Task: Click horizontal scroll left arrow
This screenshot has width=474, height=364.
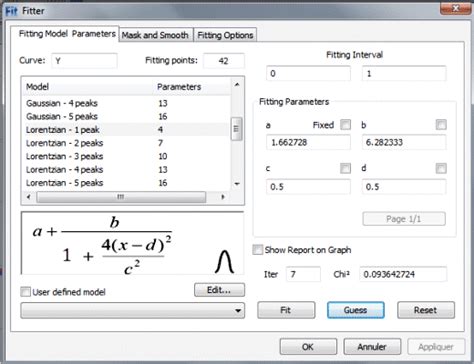Action: 29,197
